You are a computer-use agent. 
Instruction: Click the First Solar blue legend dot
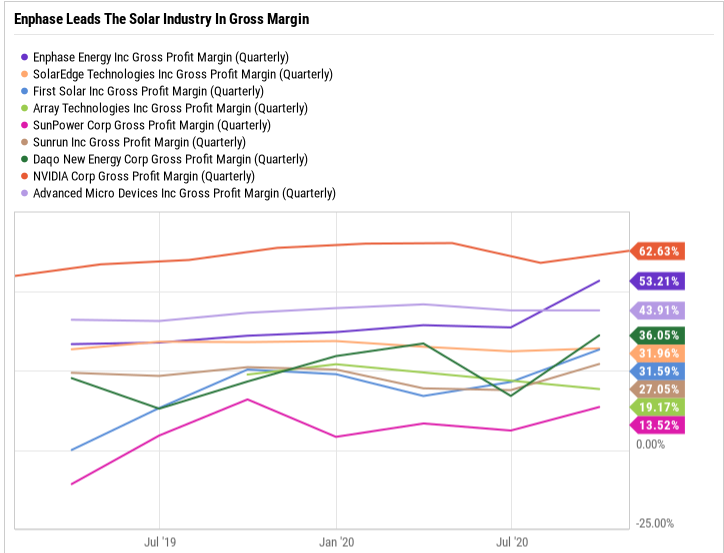click(24, 91)
